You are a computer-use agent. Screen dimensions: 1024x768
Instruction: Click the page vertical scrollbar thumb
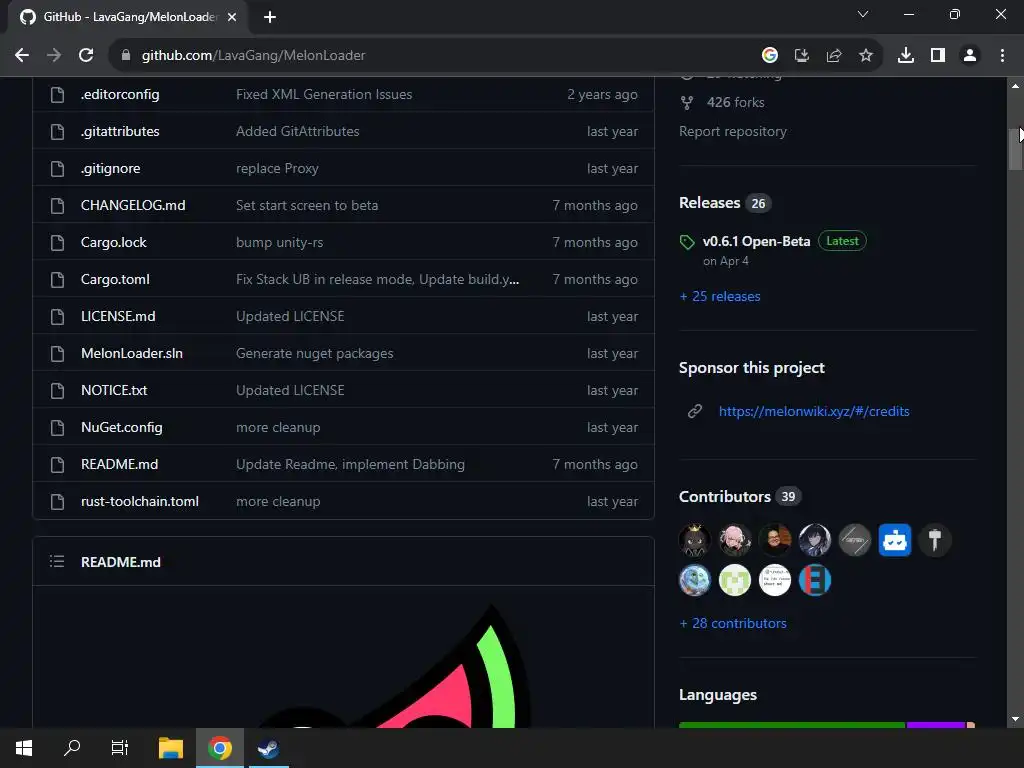(1015, 148)
